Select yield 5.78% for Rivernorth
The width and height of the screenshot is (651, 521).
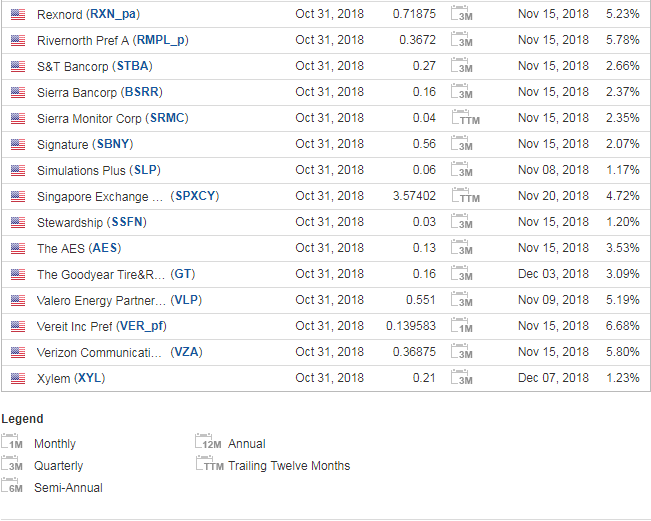pos(622,40)
